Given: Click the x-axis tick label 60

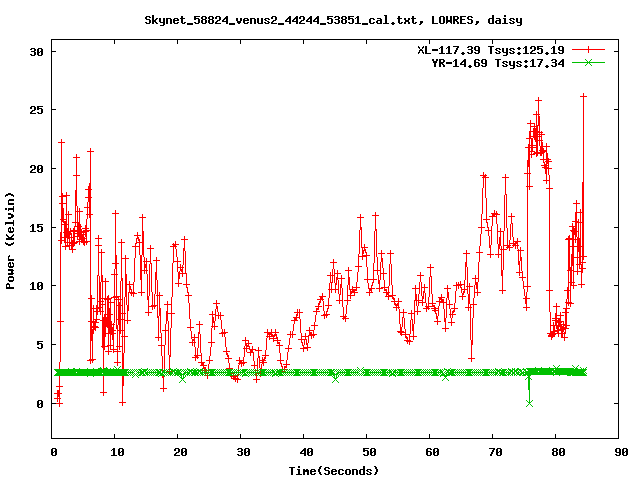Looking at the screenshot, I should (x=433, y=452).
